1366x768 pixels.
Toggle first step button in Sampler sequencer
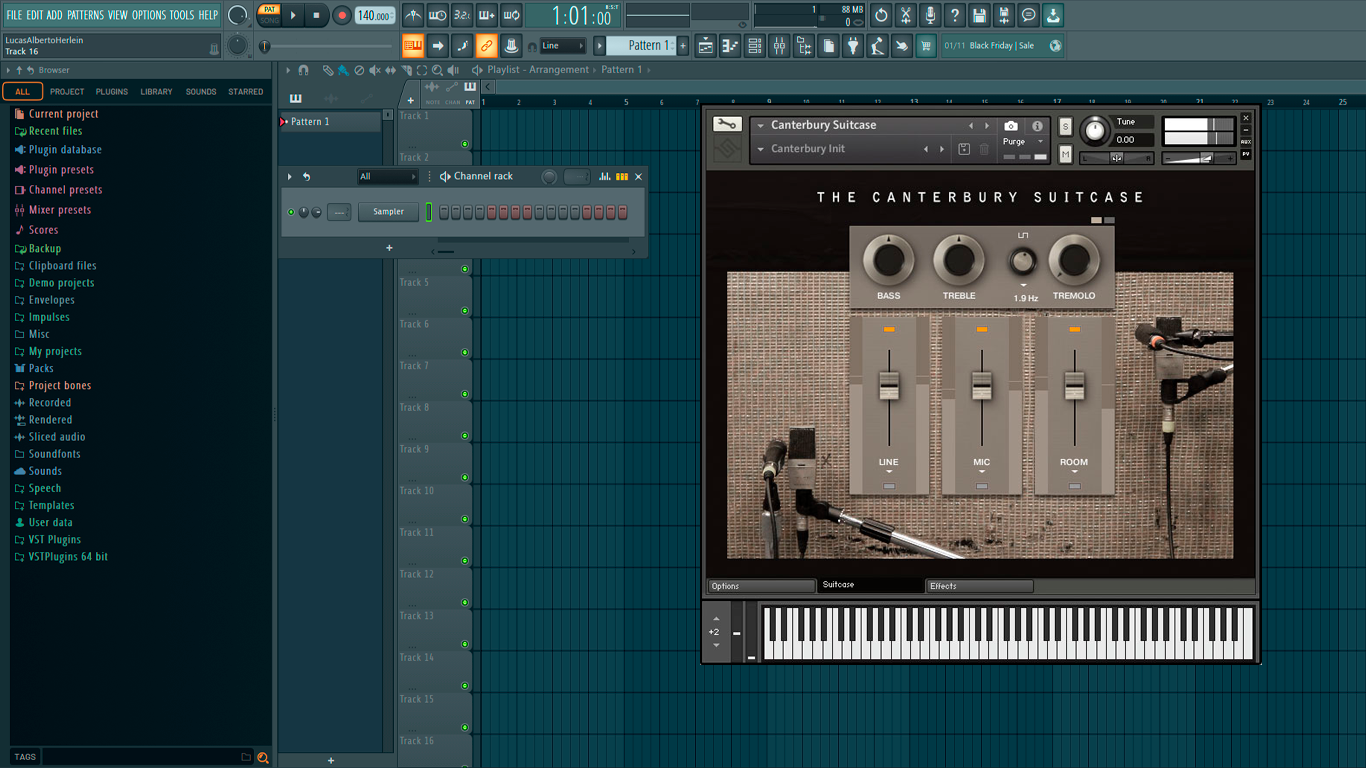(x=444, y=212)
